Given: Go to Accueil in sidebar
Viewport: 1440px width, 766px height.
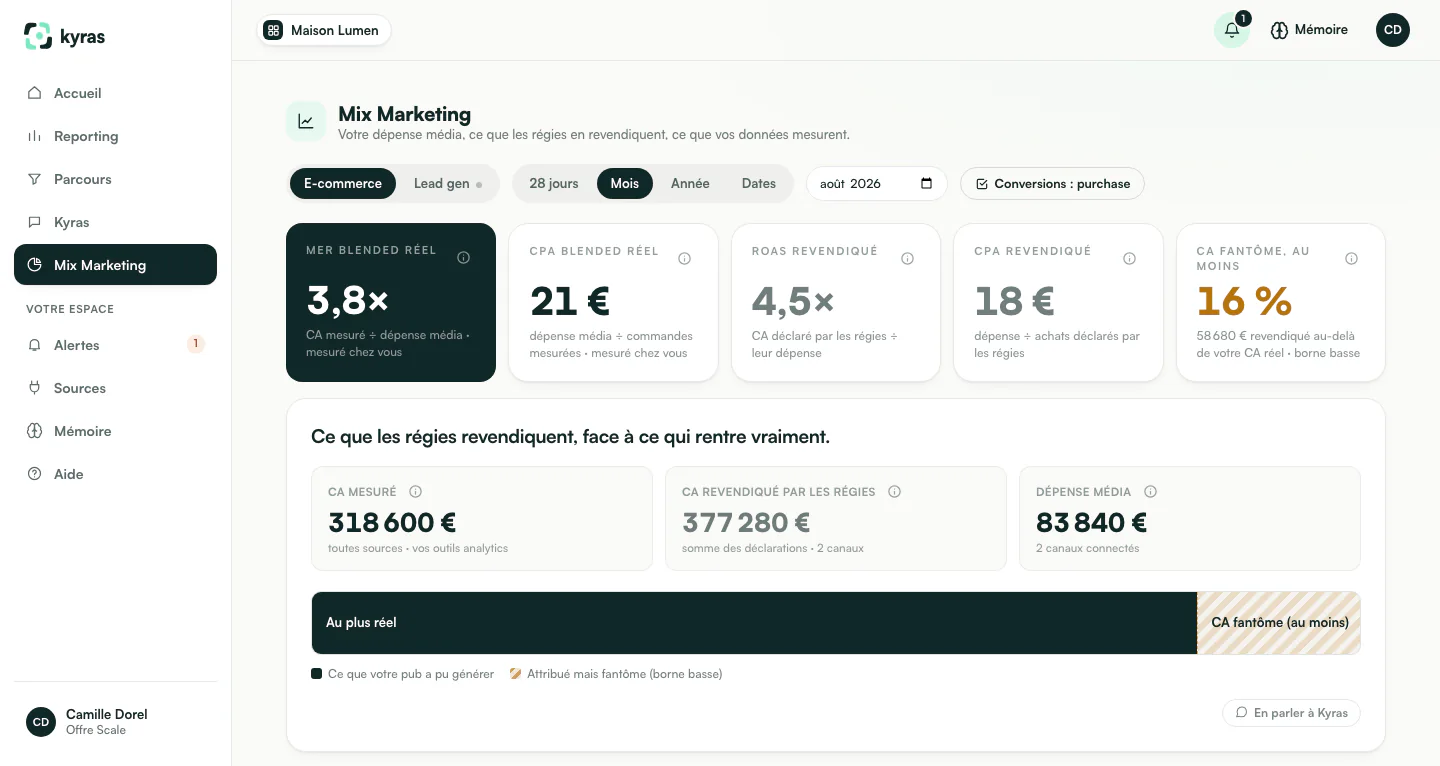Looking at the screenshot, I should click(x=115, y=93).
